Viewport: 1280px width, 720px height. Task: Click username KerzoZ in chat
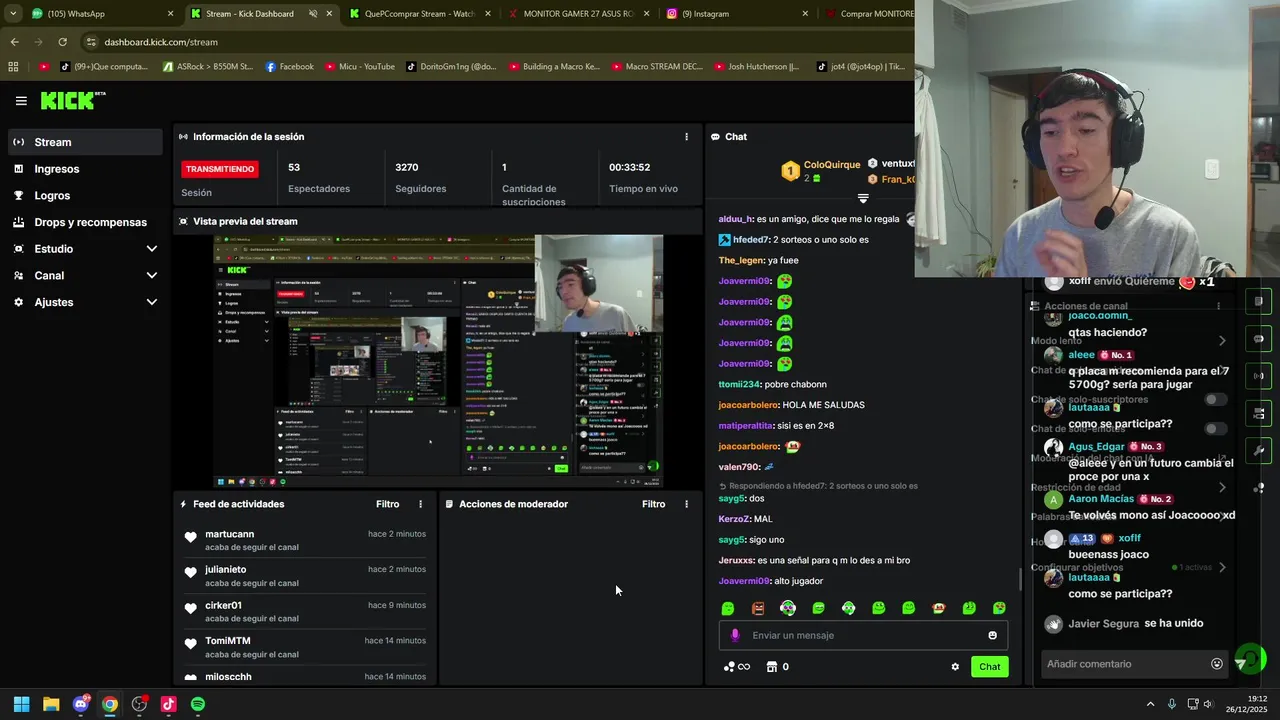pos(734,519)
